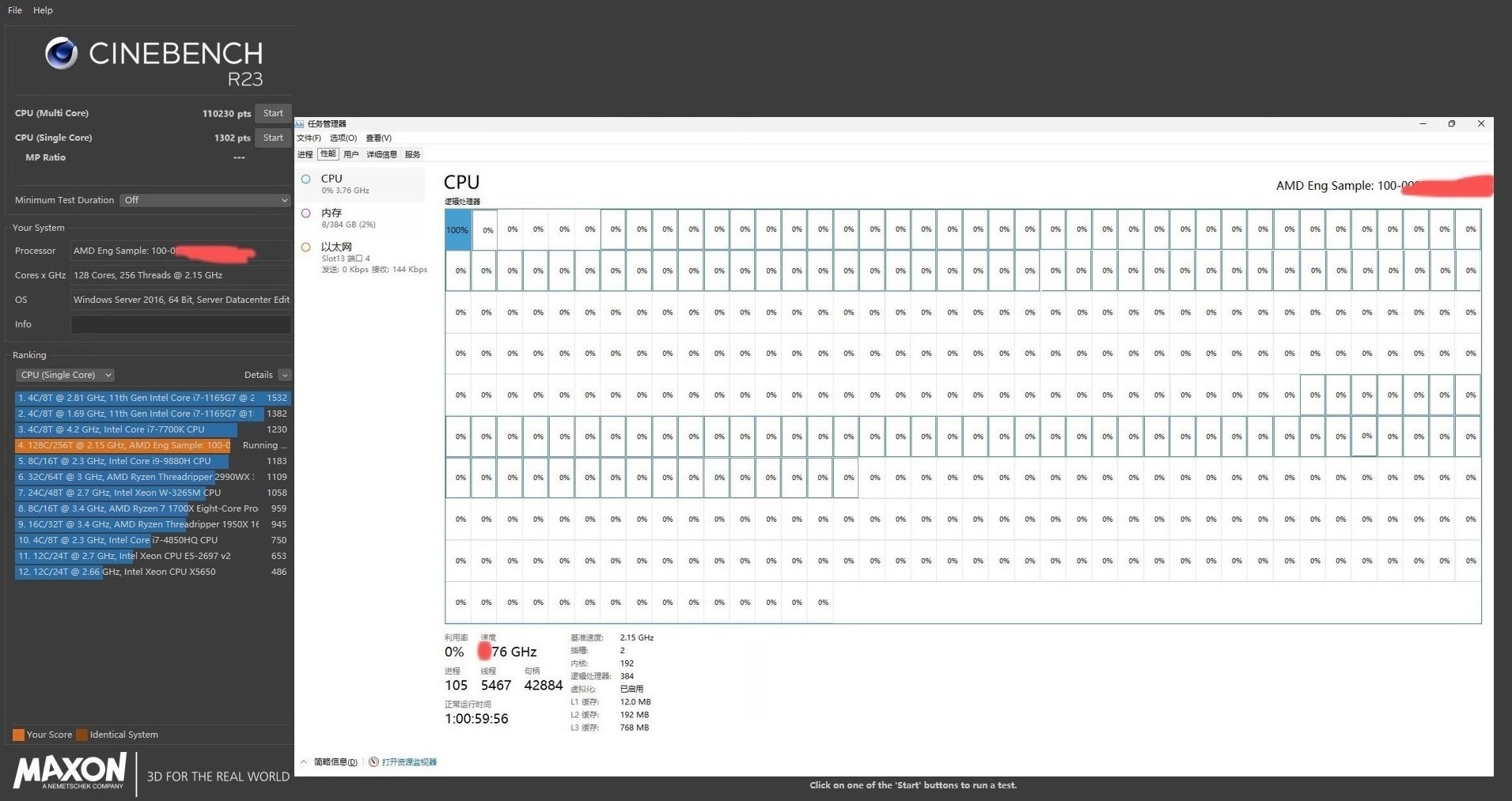The width and height of the screenshot is (1512, 801).
Task: Select ranking entry Threadripper 2990WX
Action: 153,477
